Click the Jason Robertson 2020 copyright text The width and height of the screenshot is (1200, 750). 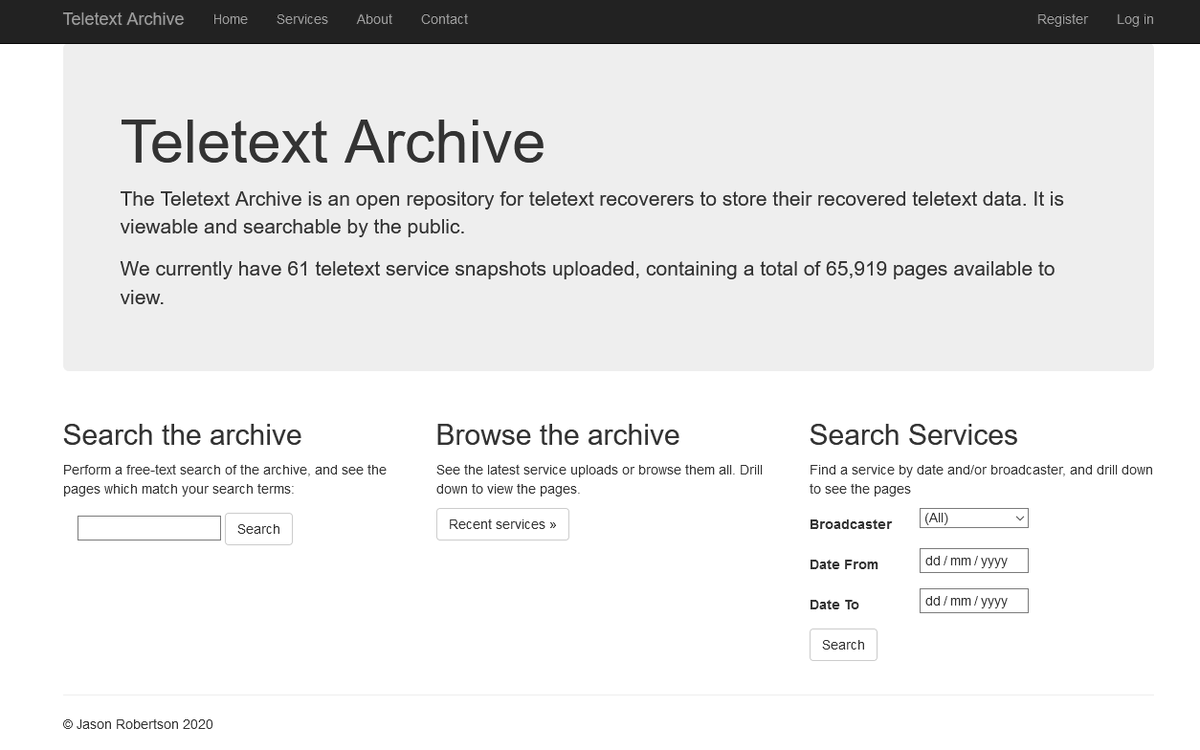tap(138, 724)
